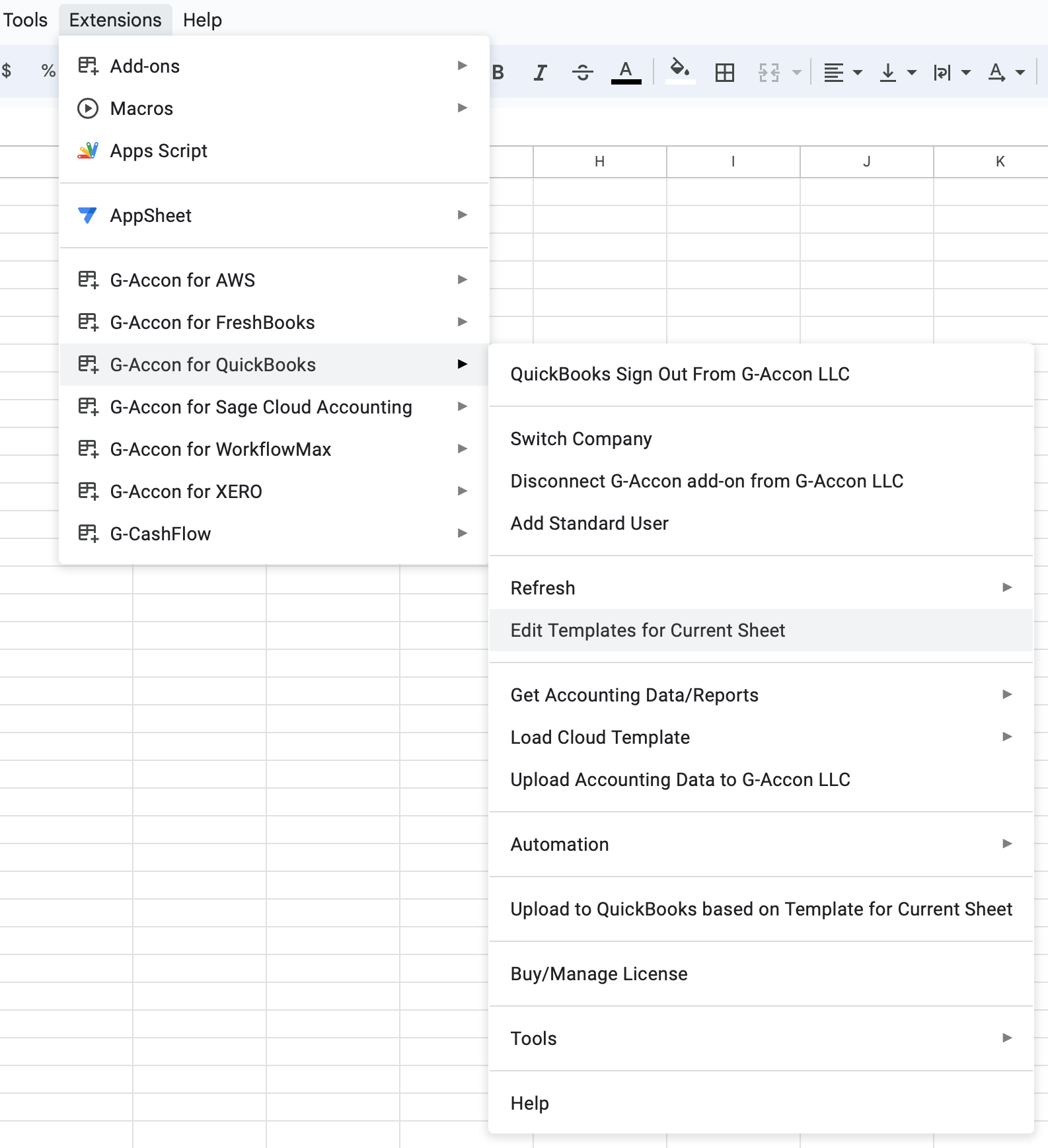Expand text wrapping dropdown arrow
This screenshot has width=1048, height=1148.
(x=966, y=72)
